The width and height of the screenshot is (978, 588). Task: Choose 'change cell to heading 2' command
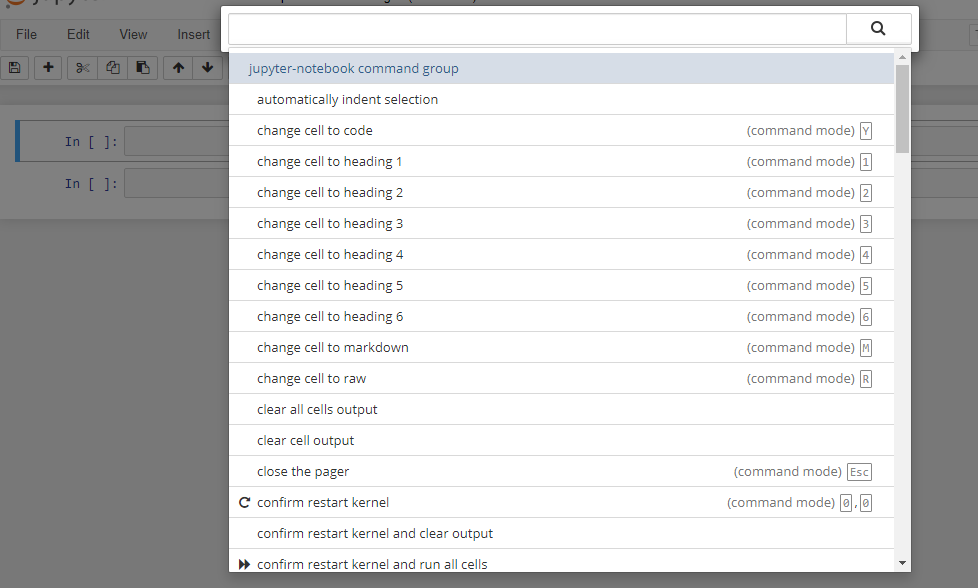(x=561, y=193)
